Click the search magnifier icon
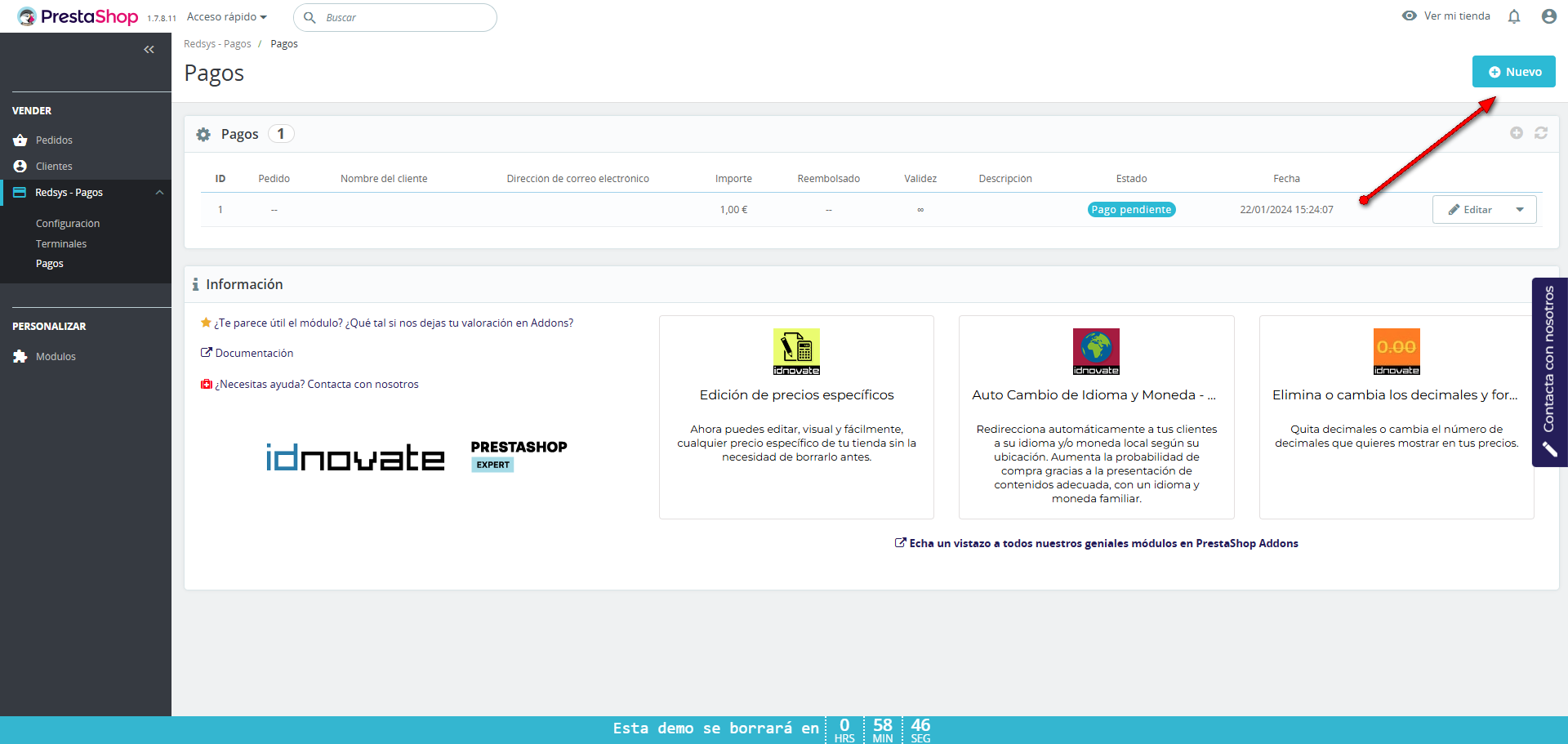Screen dimensions: 1568x744 310,17
